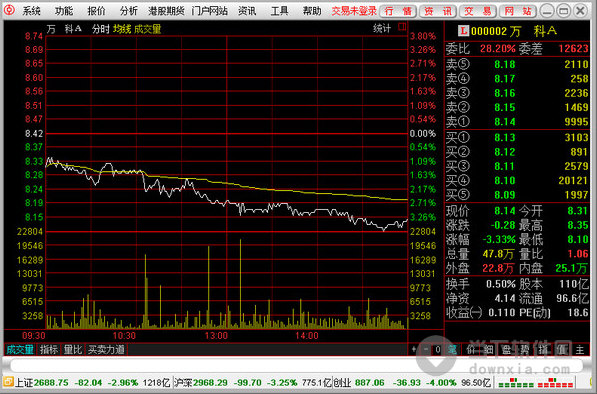Open the 门户网站 menu
The height and width of the screenshot is (394, 597).
[x=210, y=11]
